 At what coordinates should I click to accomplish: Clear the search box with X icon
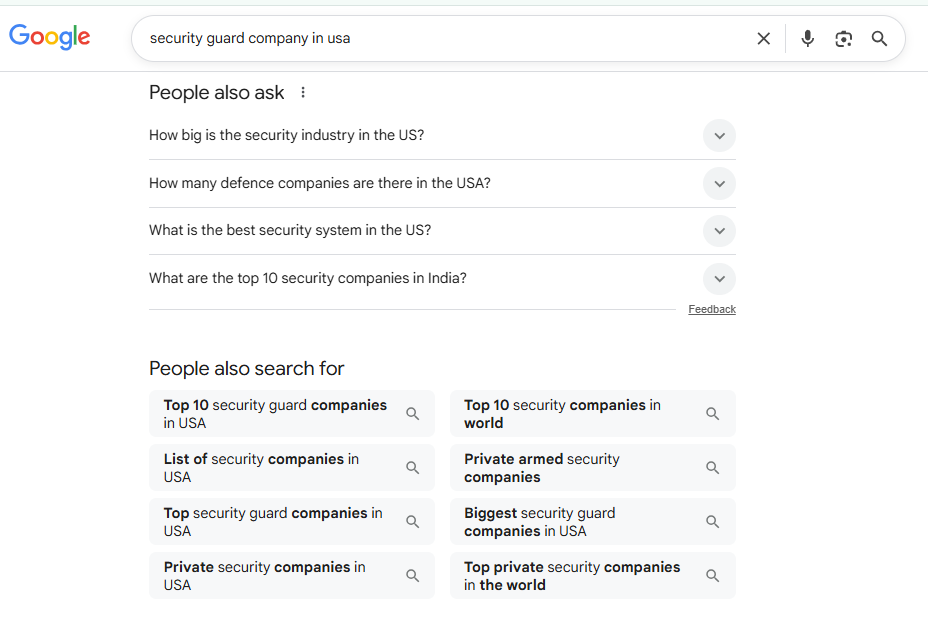click(x=764, y=39)
